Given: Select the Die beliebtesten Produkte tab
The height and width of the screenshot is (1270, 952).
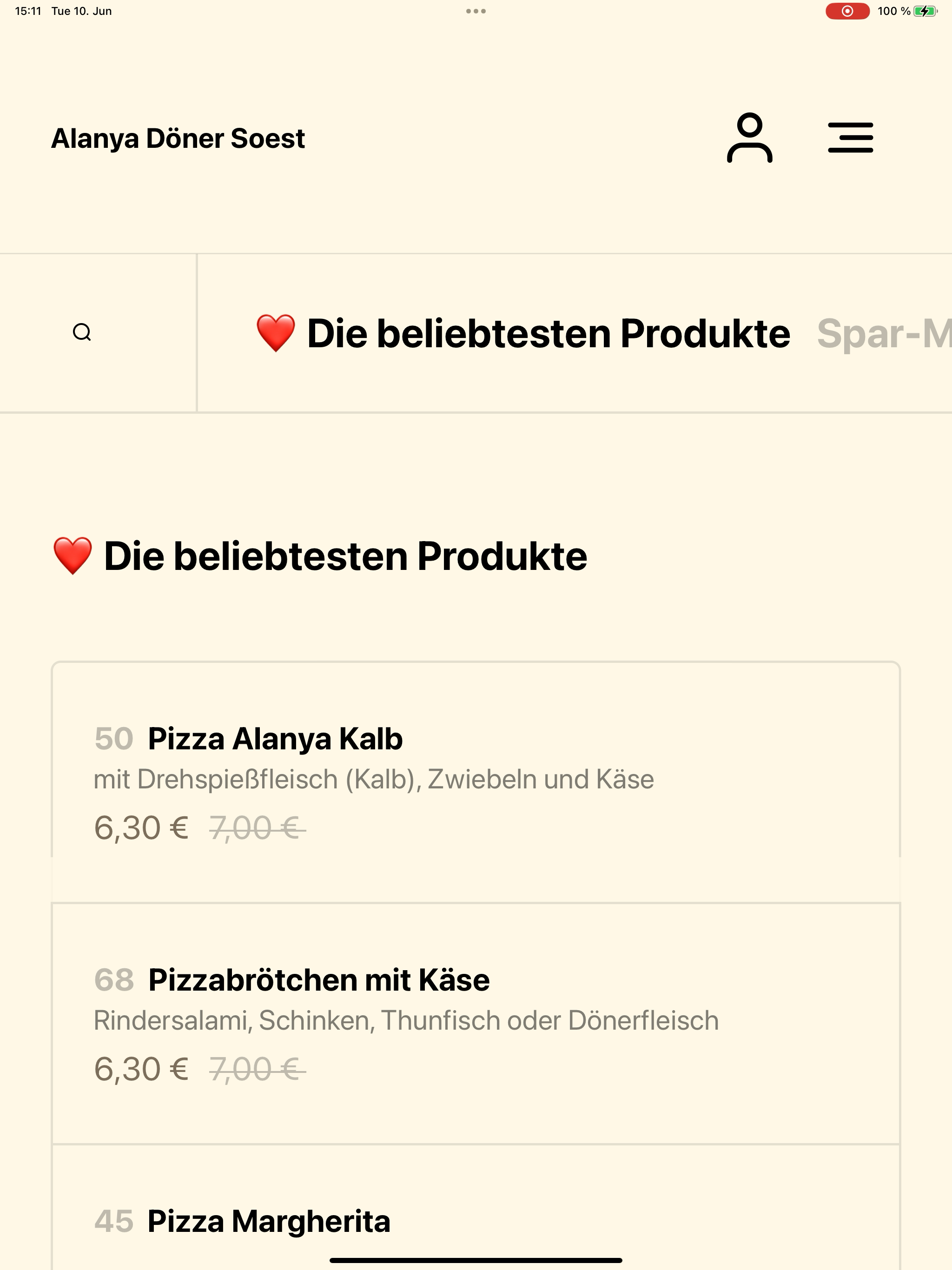Looking at the screenshot, I should pyautogui.click(x=523, y=333).
